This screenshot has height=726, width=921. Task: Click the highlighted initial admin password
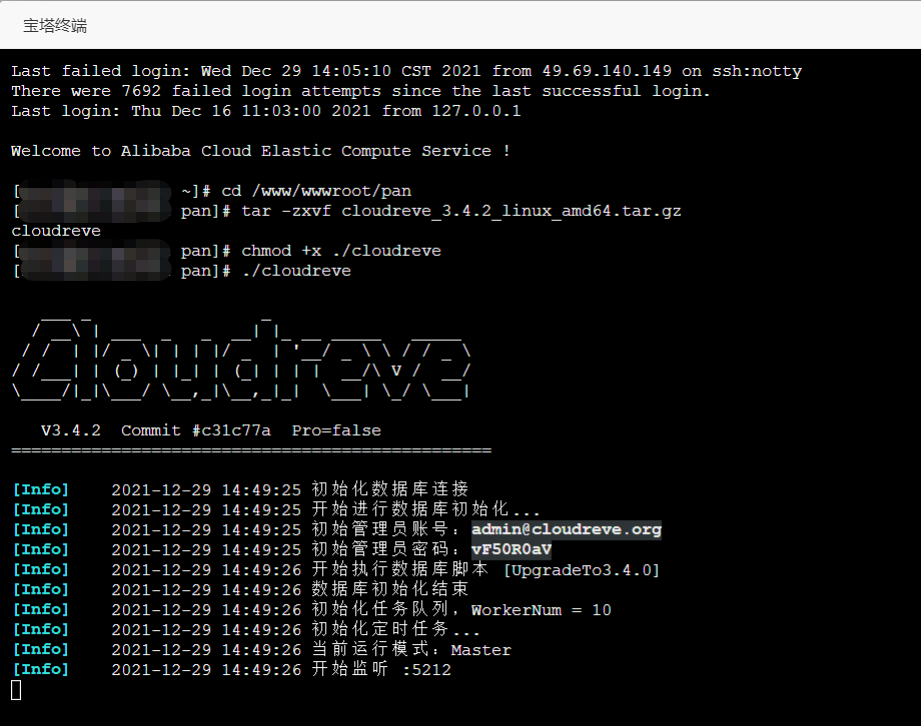point(511,549)
